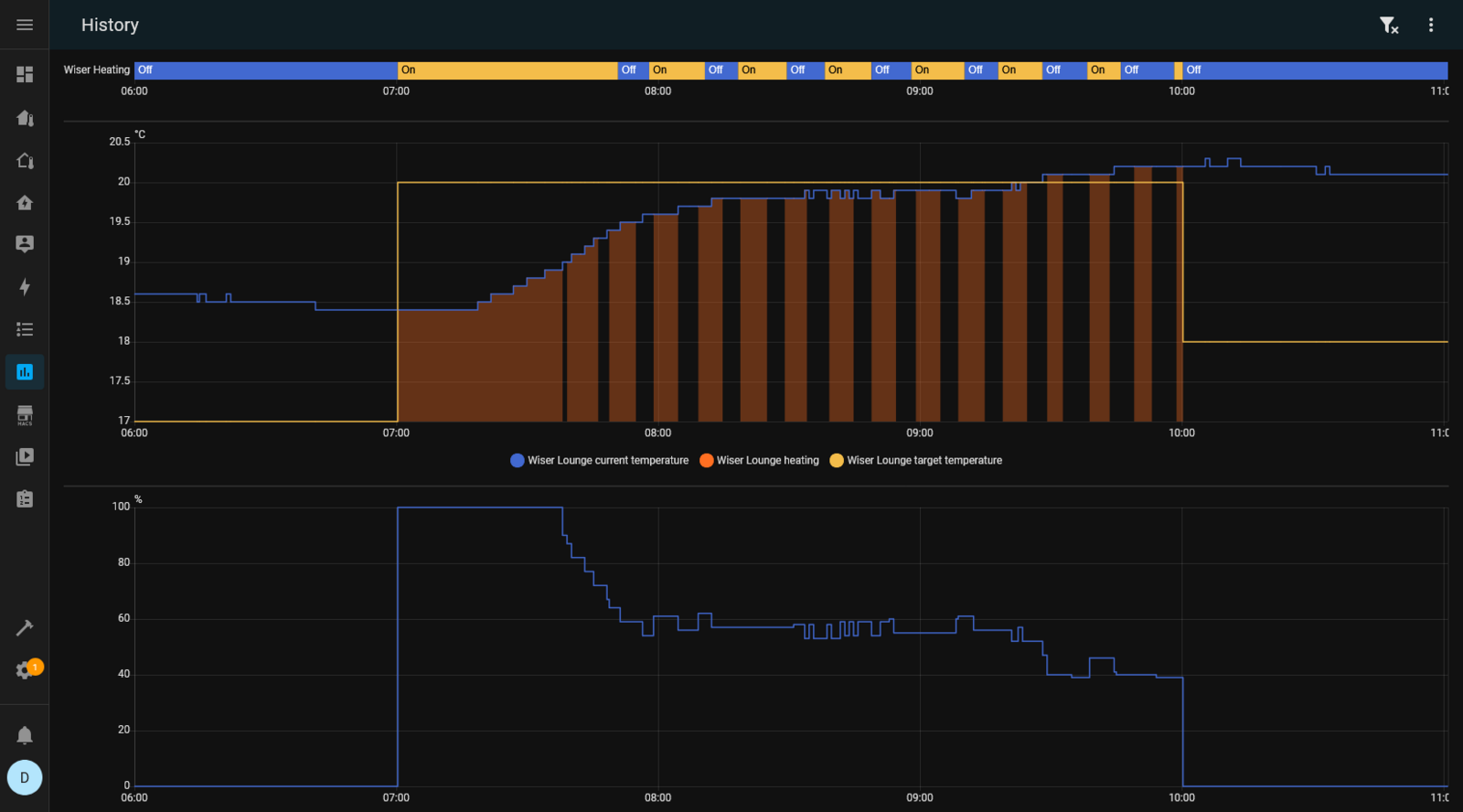Open the three-dot overflow menu
The height and width of the screenshot is (812, 1463).
tap(1431, 26)
